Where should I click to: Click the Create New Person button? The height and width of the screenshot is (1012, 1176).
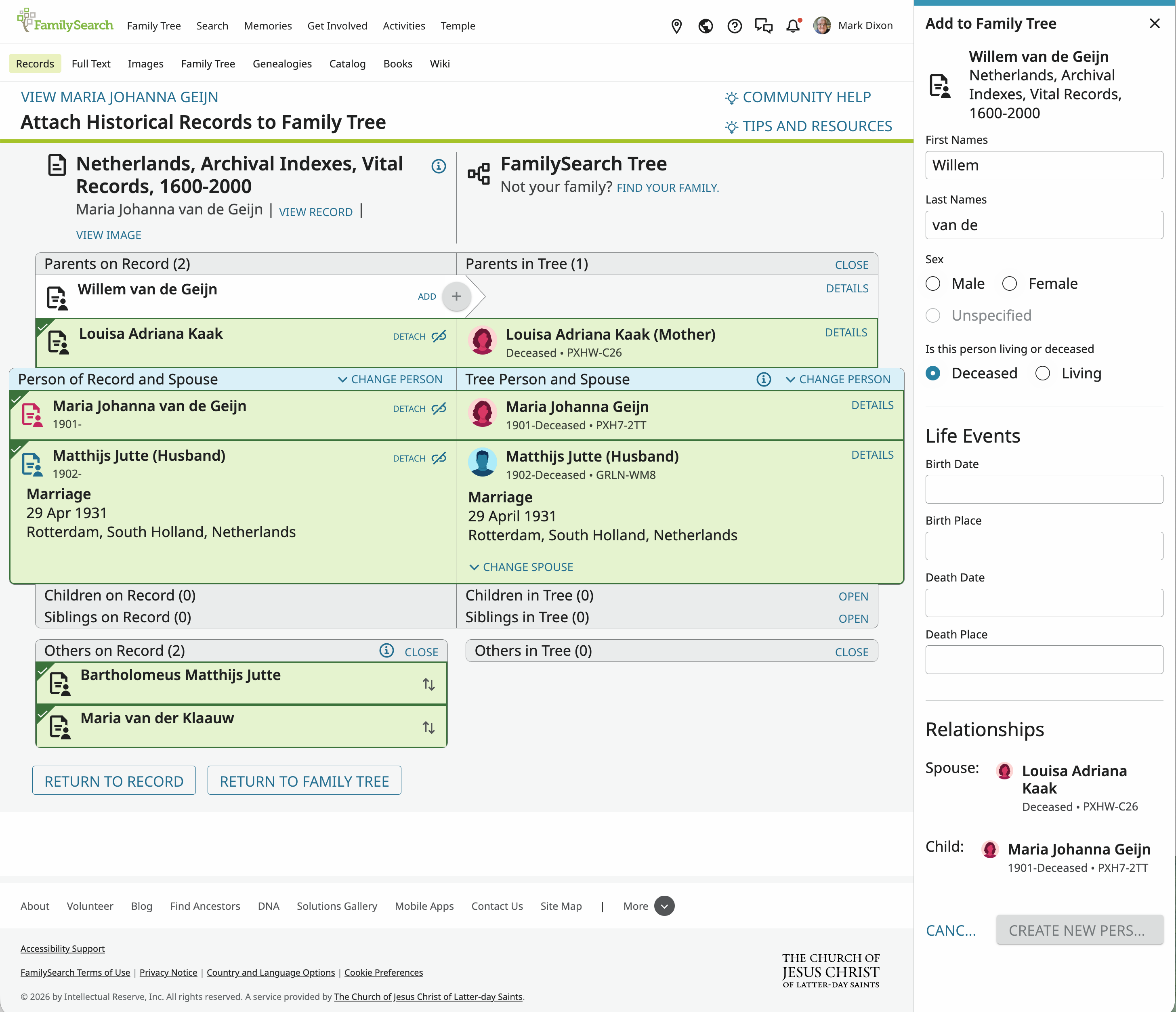pos(1079,930)
